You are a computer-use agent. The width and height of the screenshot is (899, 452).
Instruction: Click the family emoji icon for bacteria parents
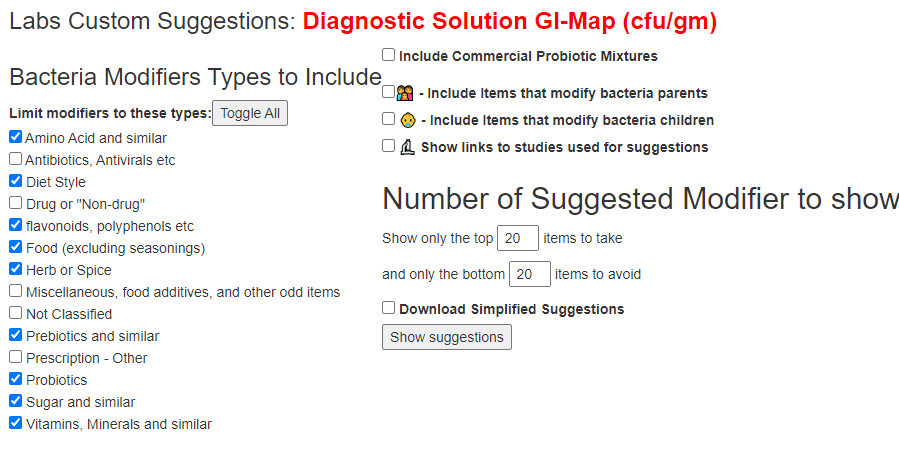tap(405, 93)
